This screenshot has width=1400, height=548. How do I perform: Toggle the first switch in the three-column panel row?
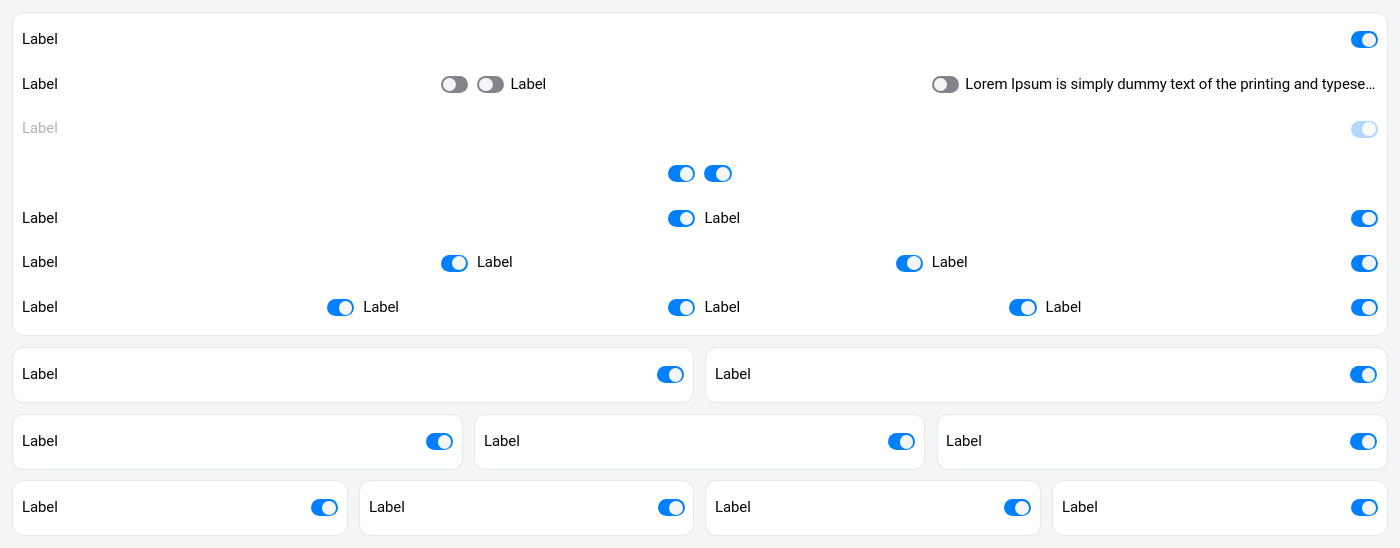click(x=454, y=263)
